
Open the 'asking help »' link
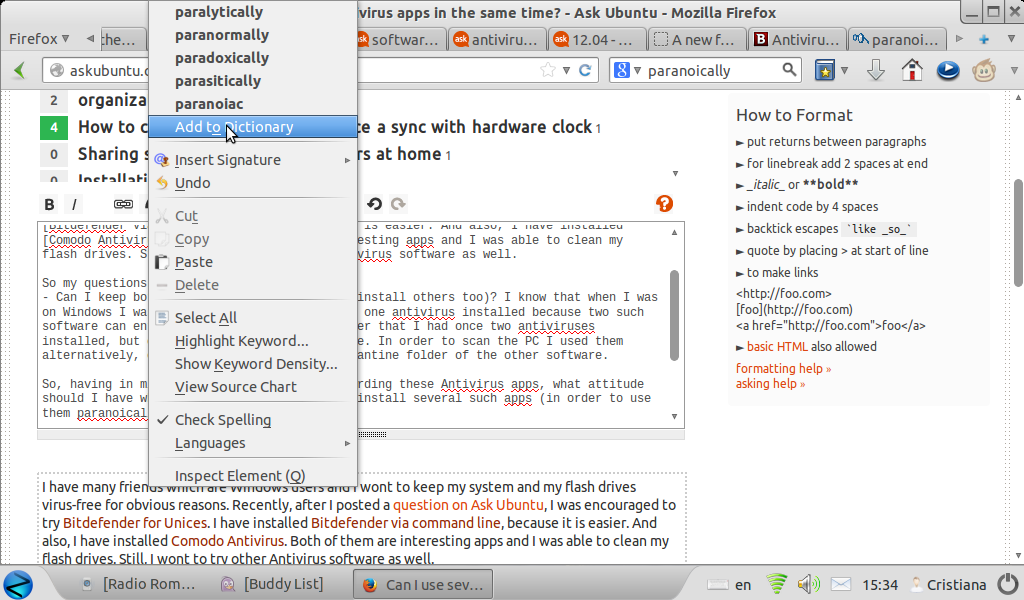(771, 384)
